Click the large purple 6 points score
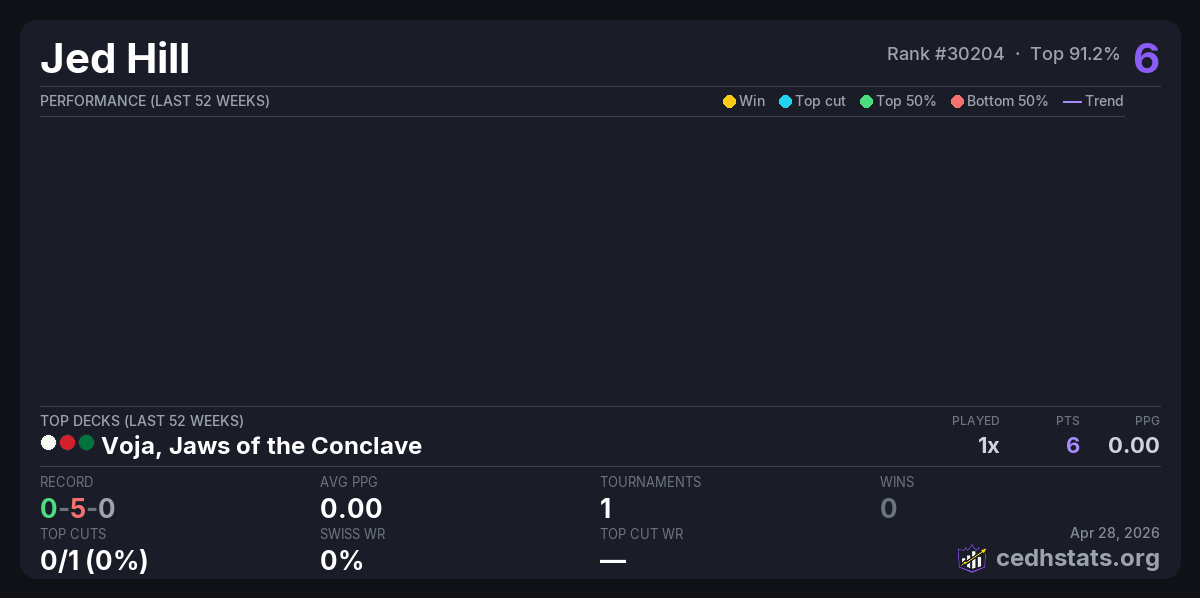This screenshot has height=598, width=1200. coord(1146,58)
